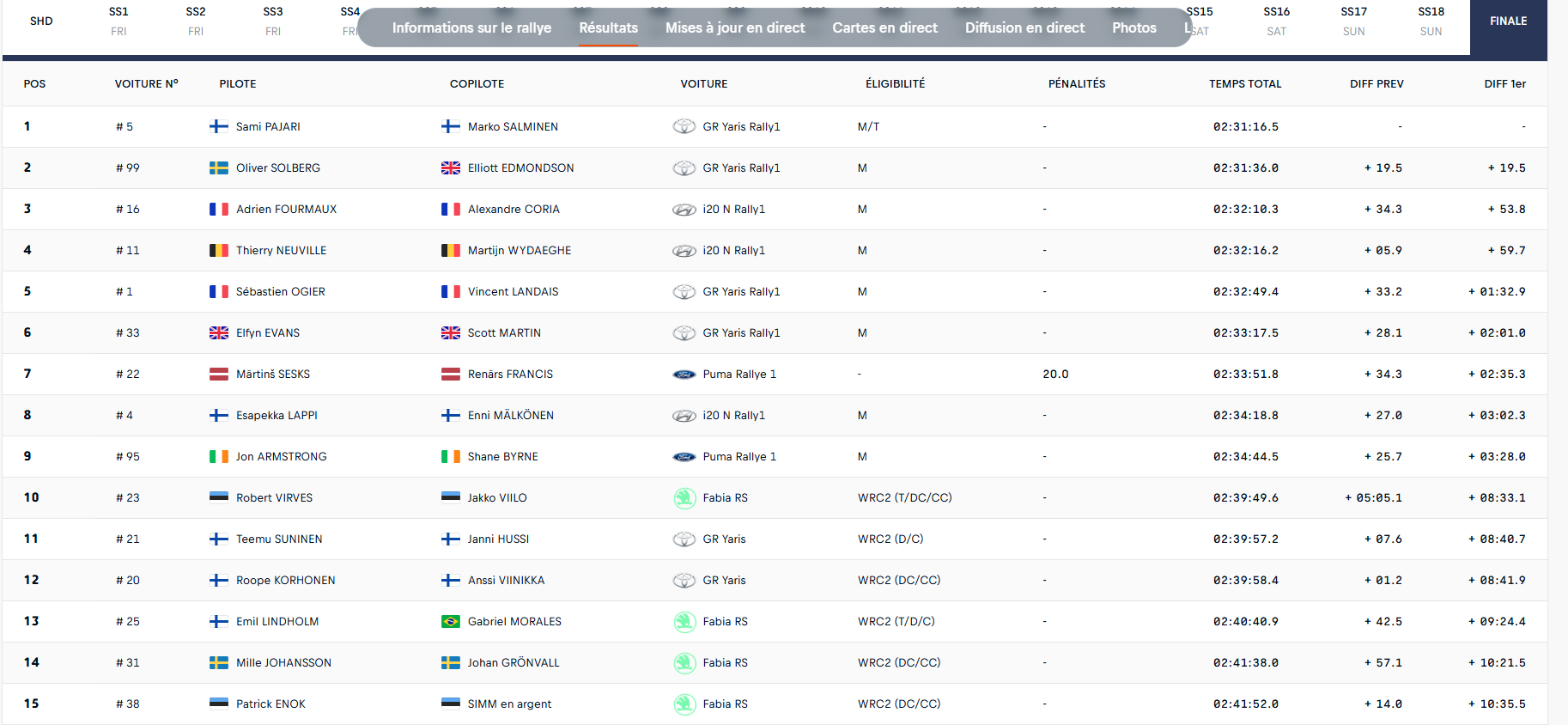
Task: Click Toyota logo in Sébastien OGIER row
Action: click(x=684, y=291)
